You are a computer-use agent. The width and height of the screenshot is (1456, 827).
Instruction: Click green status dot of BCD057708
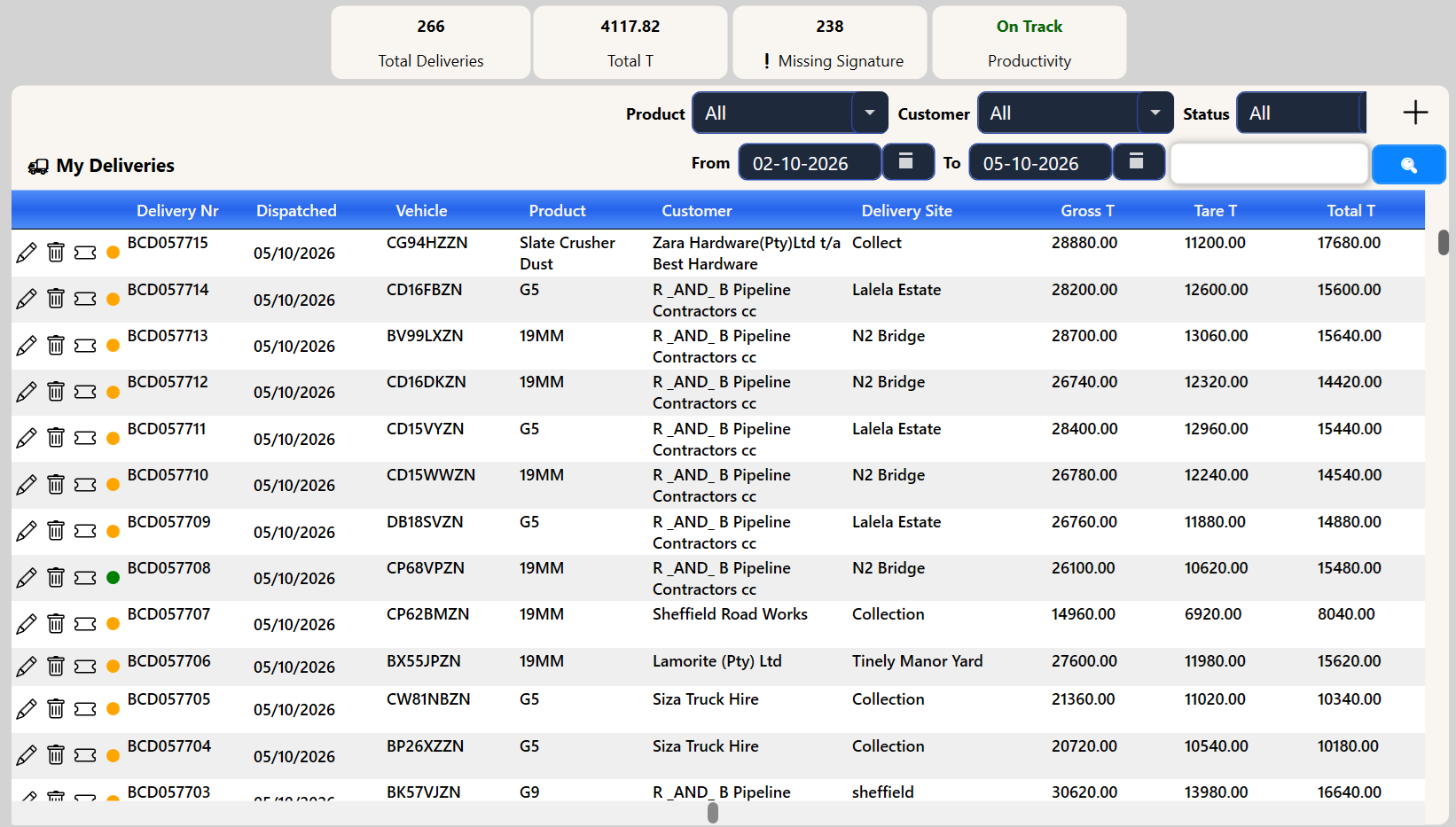113,578
